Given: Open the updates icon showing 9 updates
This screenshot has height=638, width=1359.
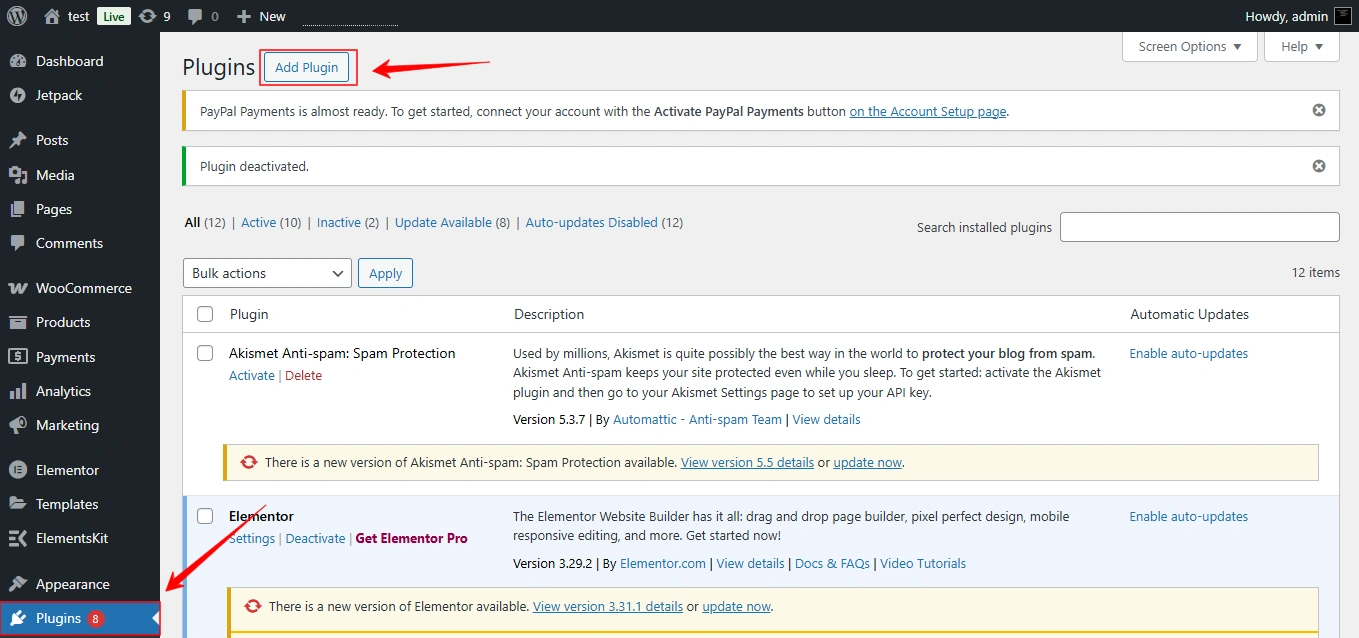Looking at the screenshot, I should [x=150, y=15].
